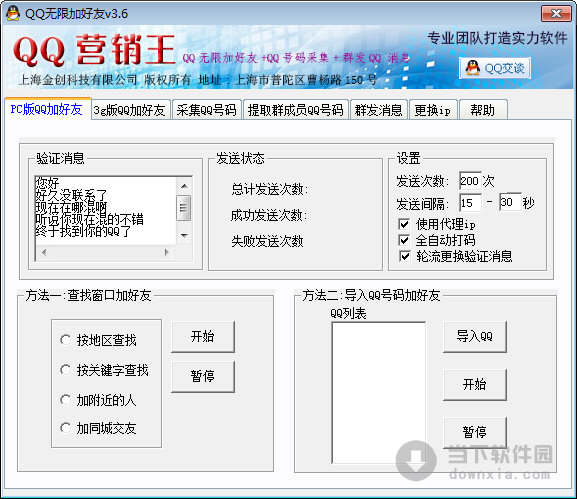This screenshot has height=499, width=577.
Task: Click the line 听说你现在混的不错
Action: [89, 219]
